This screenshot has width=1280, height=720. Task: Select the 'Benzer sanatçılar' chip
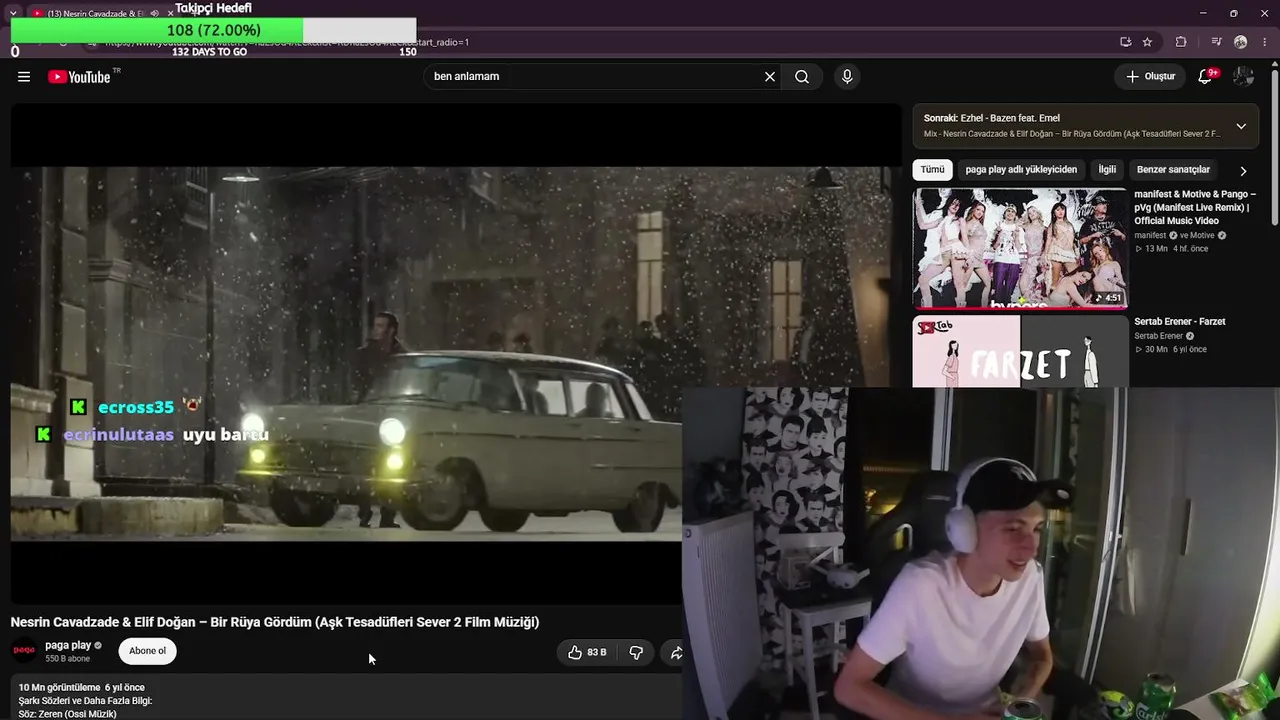click(x=1173, y=170)
